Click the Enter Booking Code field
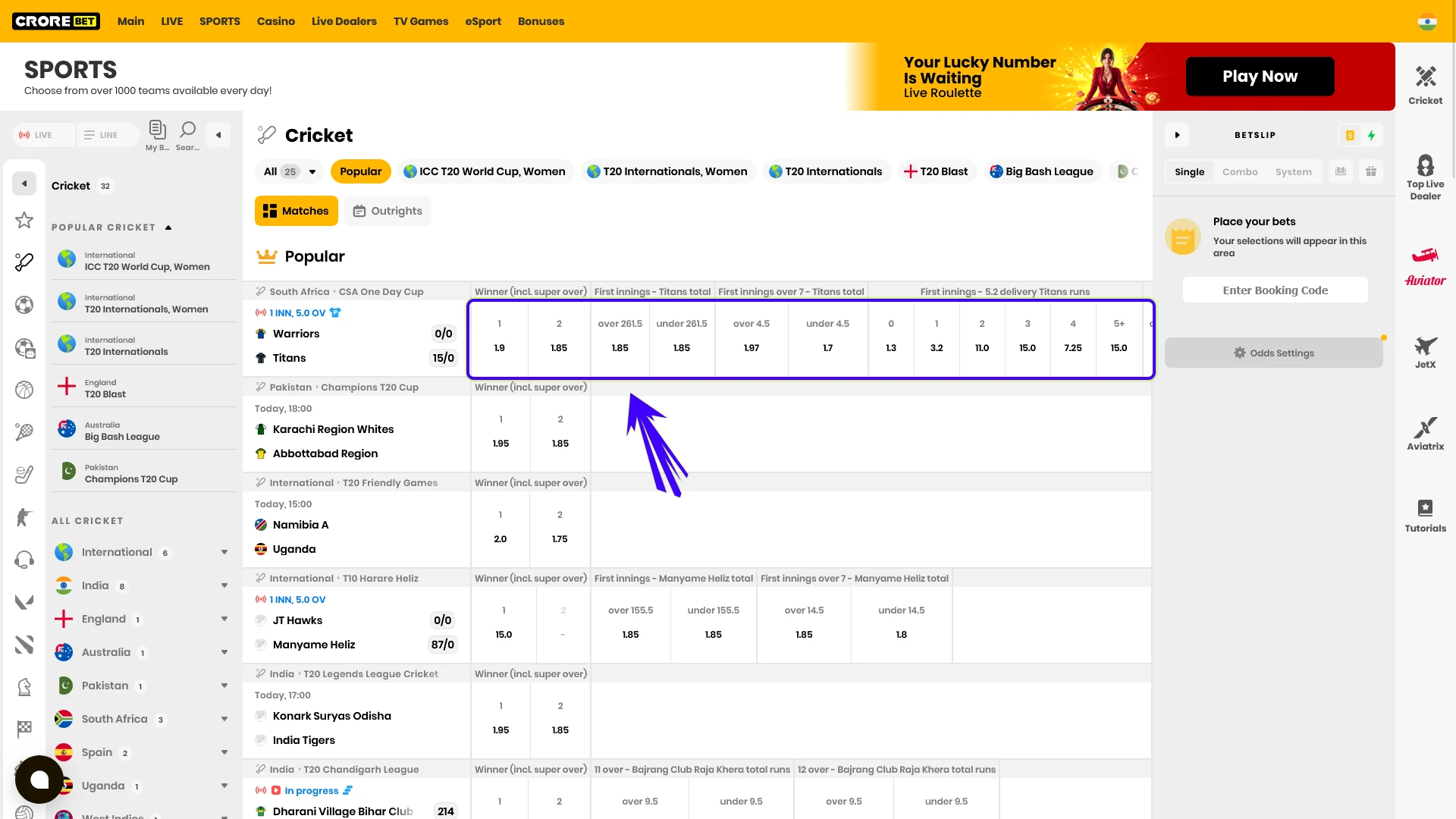Image resolution: width=1456 pixels, height=819 pixels. tap(1274, 290)
